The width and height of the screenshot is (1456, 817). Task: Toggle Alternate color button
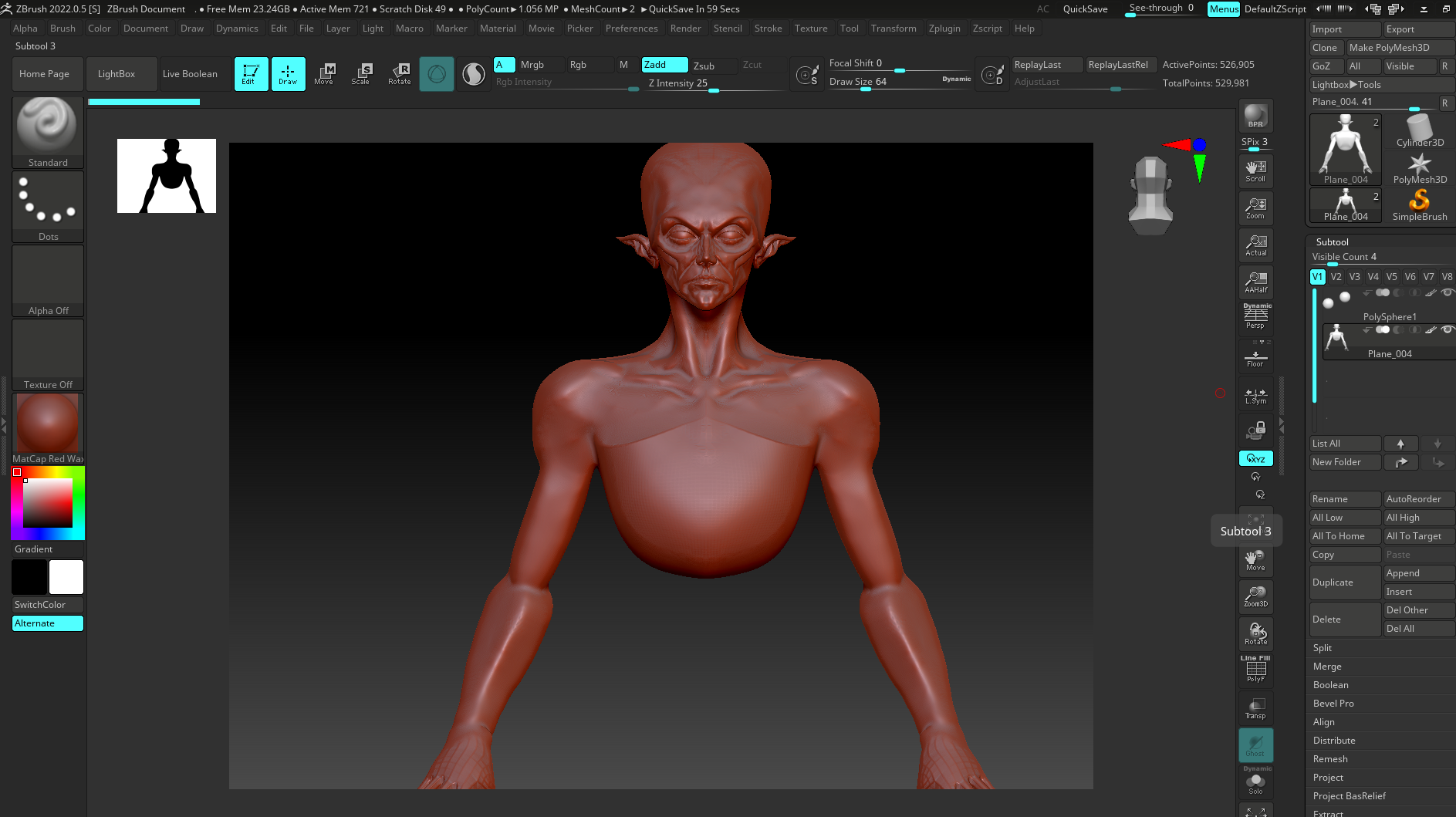[x=48, y=623]
